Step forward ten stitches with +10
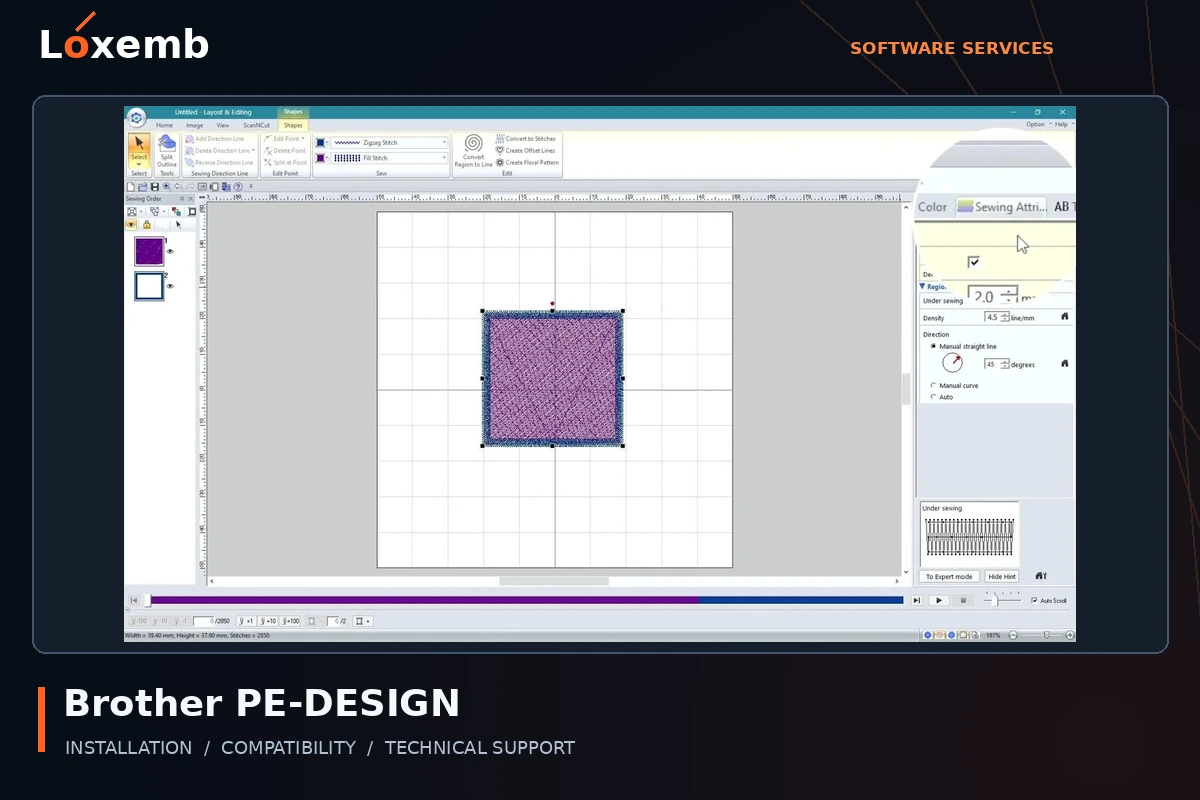Viewport: 1200px width, 800px height. click(x=267, y=621)
